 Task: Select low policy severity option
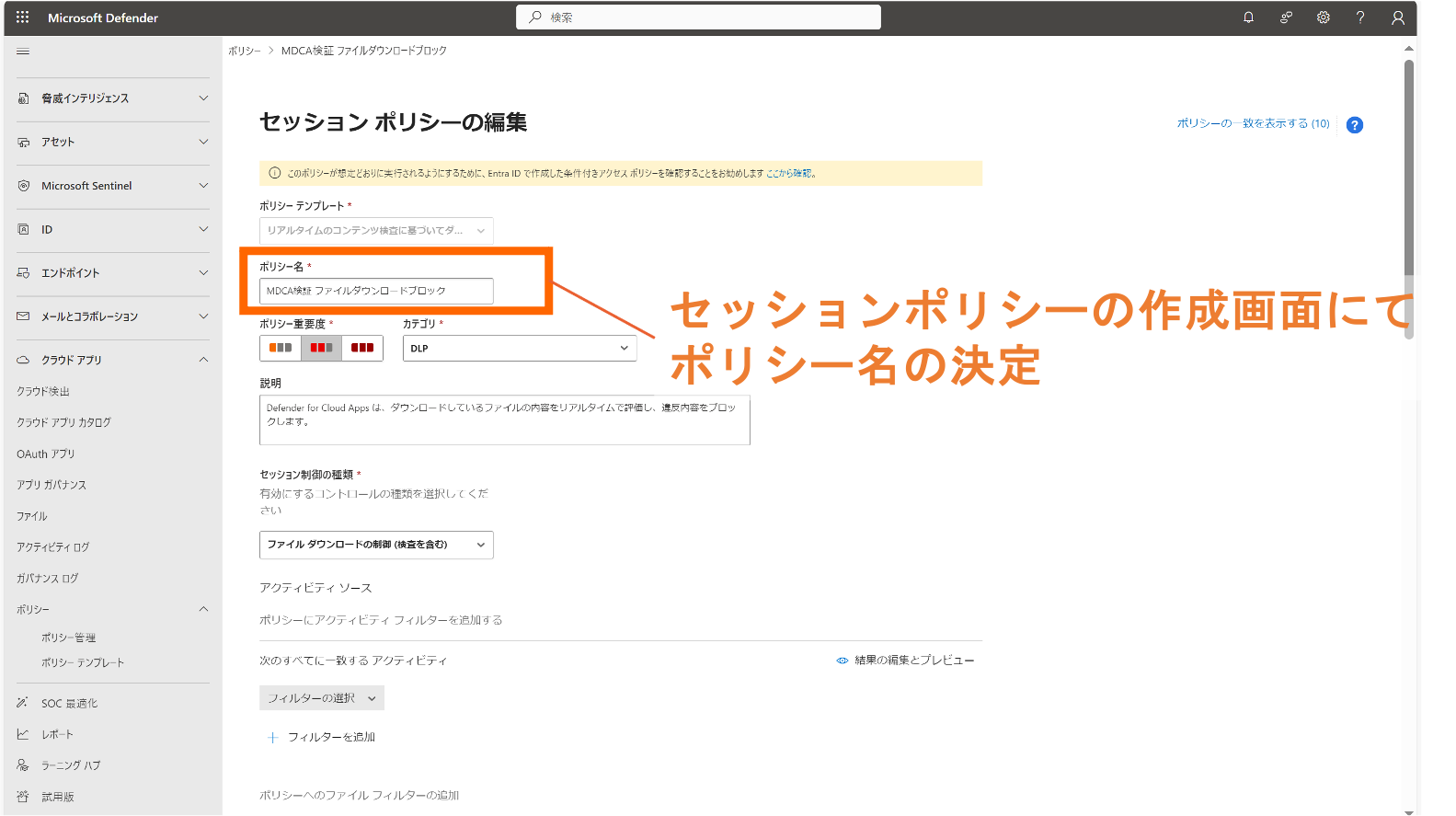coord(281,348)
